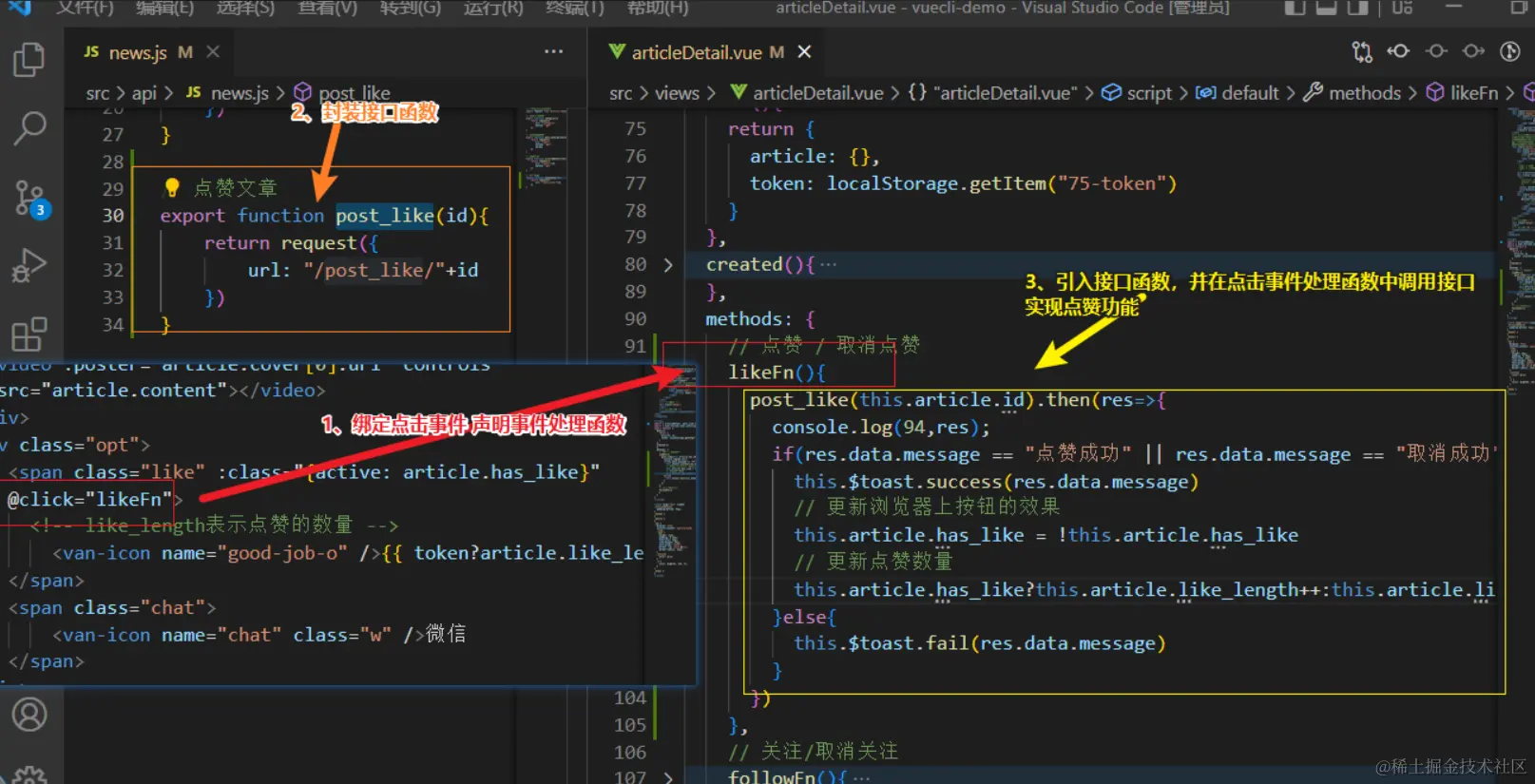Click the collapsed ellipsis after created(){
The image size is (1535, 784).
(x=829, y=264)
